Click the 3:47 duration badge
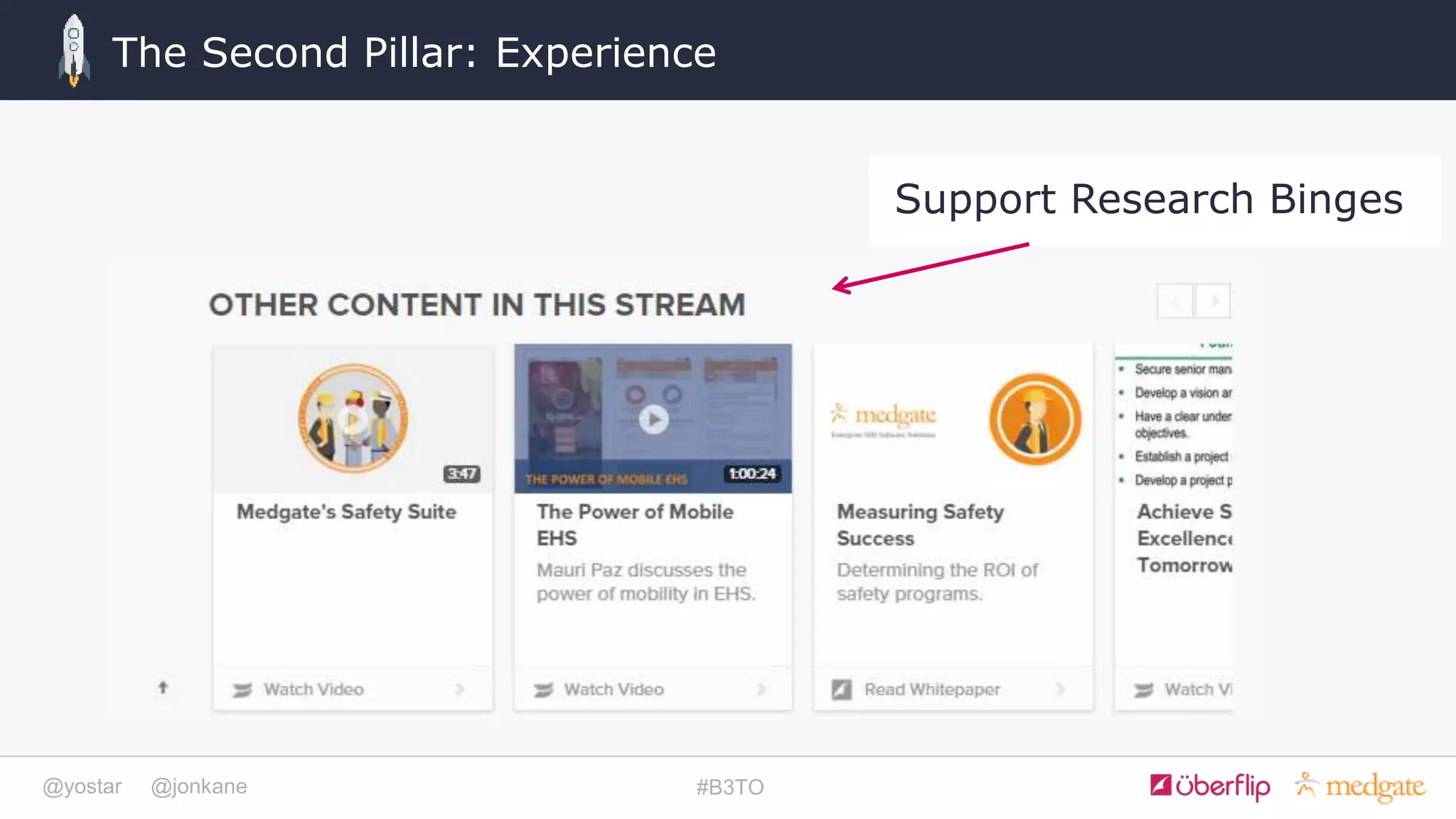 pyautogui.click(x=462, y=473)
